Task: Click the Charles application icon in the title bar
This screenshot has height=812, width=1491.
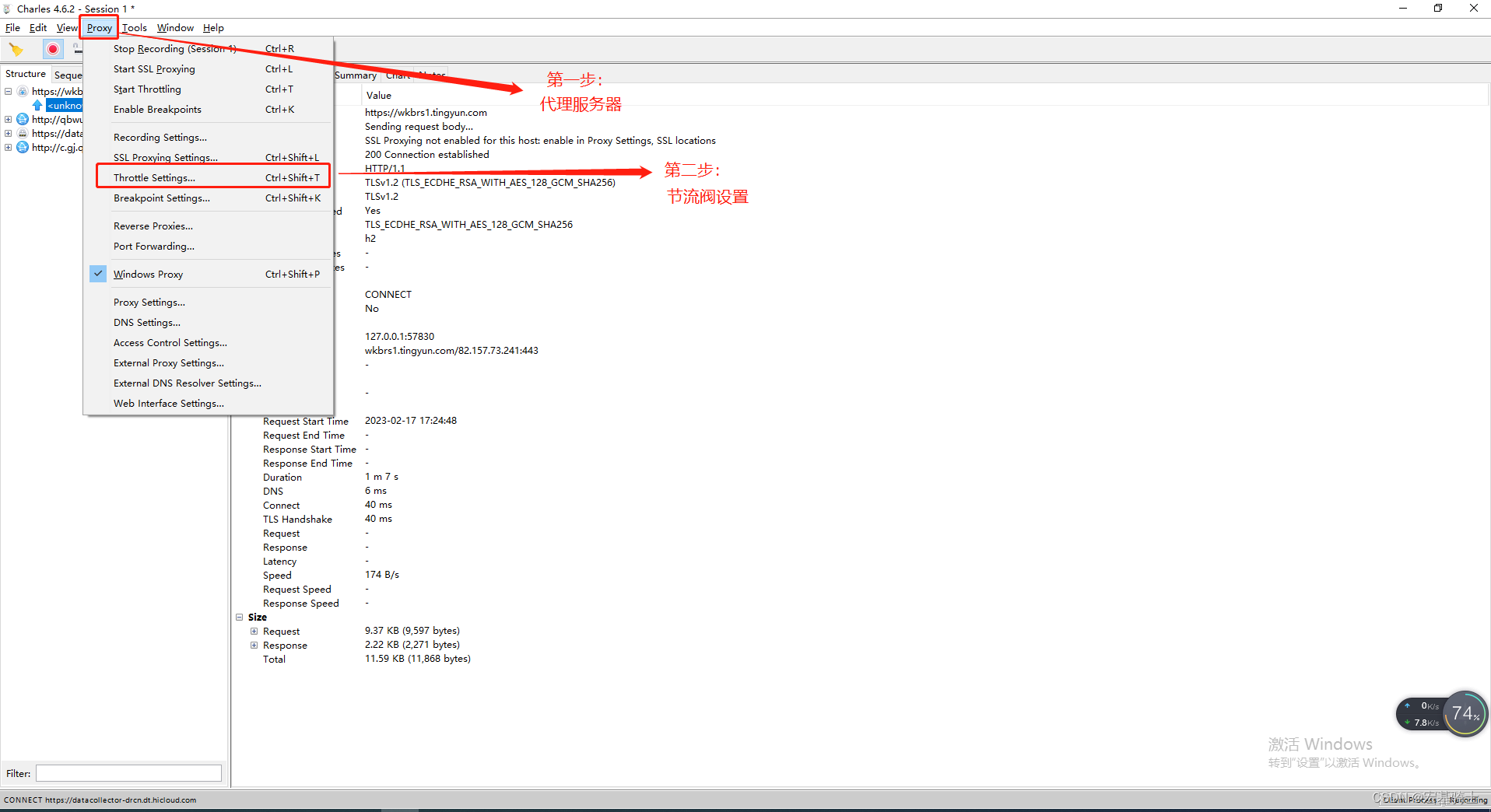Action: (x=6, y=9)
